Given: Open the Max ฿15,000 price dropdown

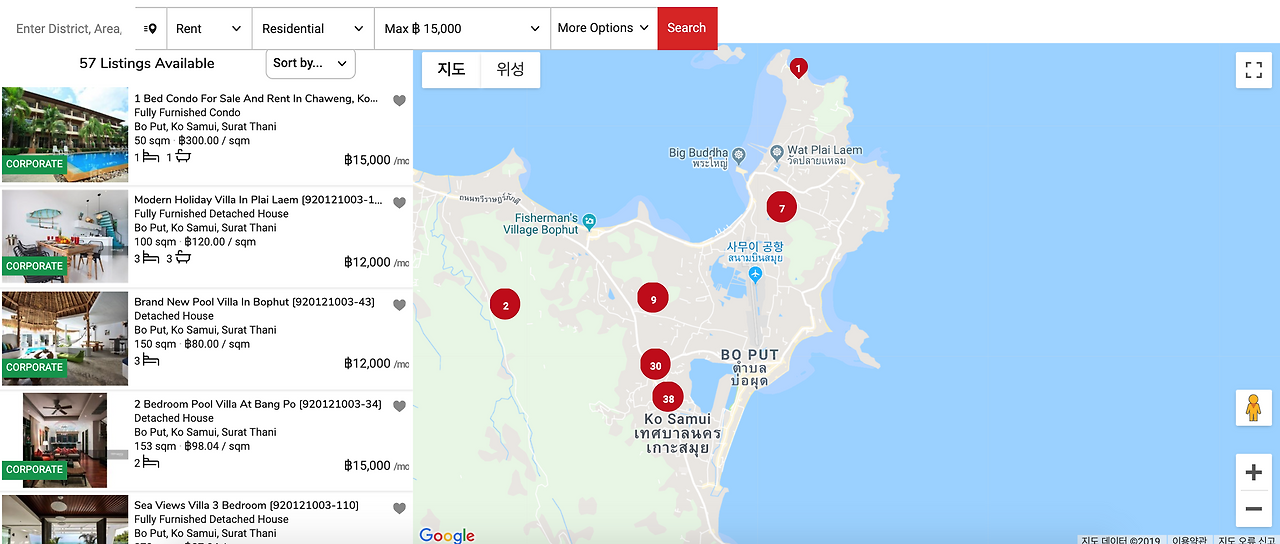Looking at the screenshot, I should (462, 28).
